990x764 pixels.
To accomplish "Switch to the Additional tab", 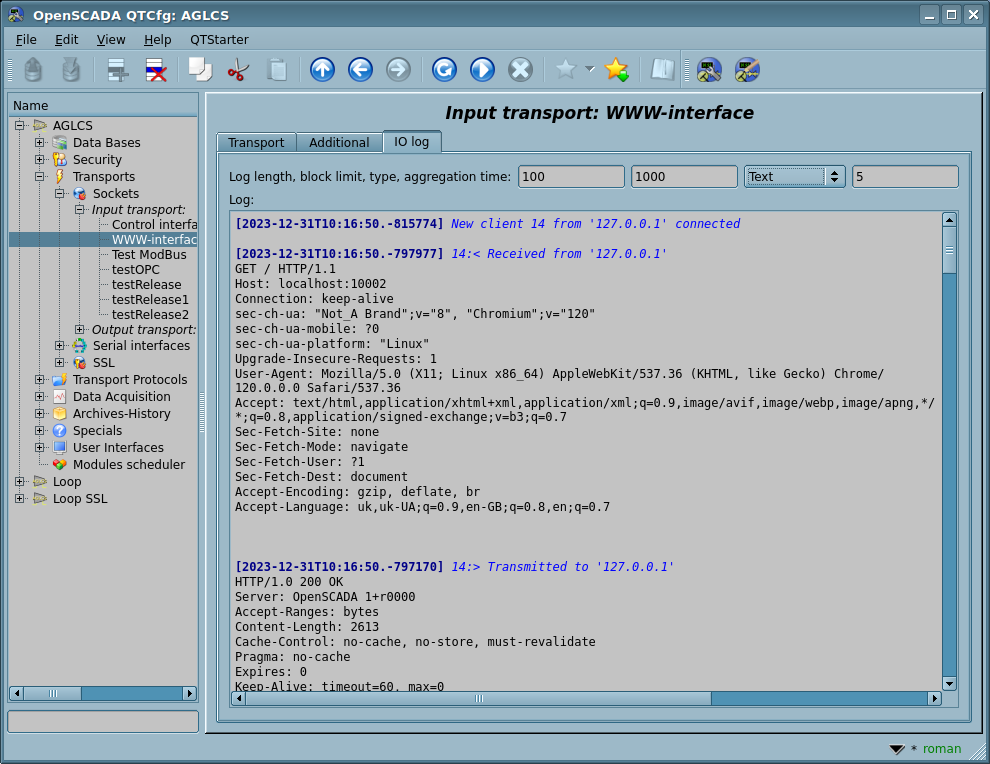I will pyautogui.click(x=339, y=143).
